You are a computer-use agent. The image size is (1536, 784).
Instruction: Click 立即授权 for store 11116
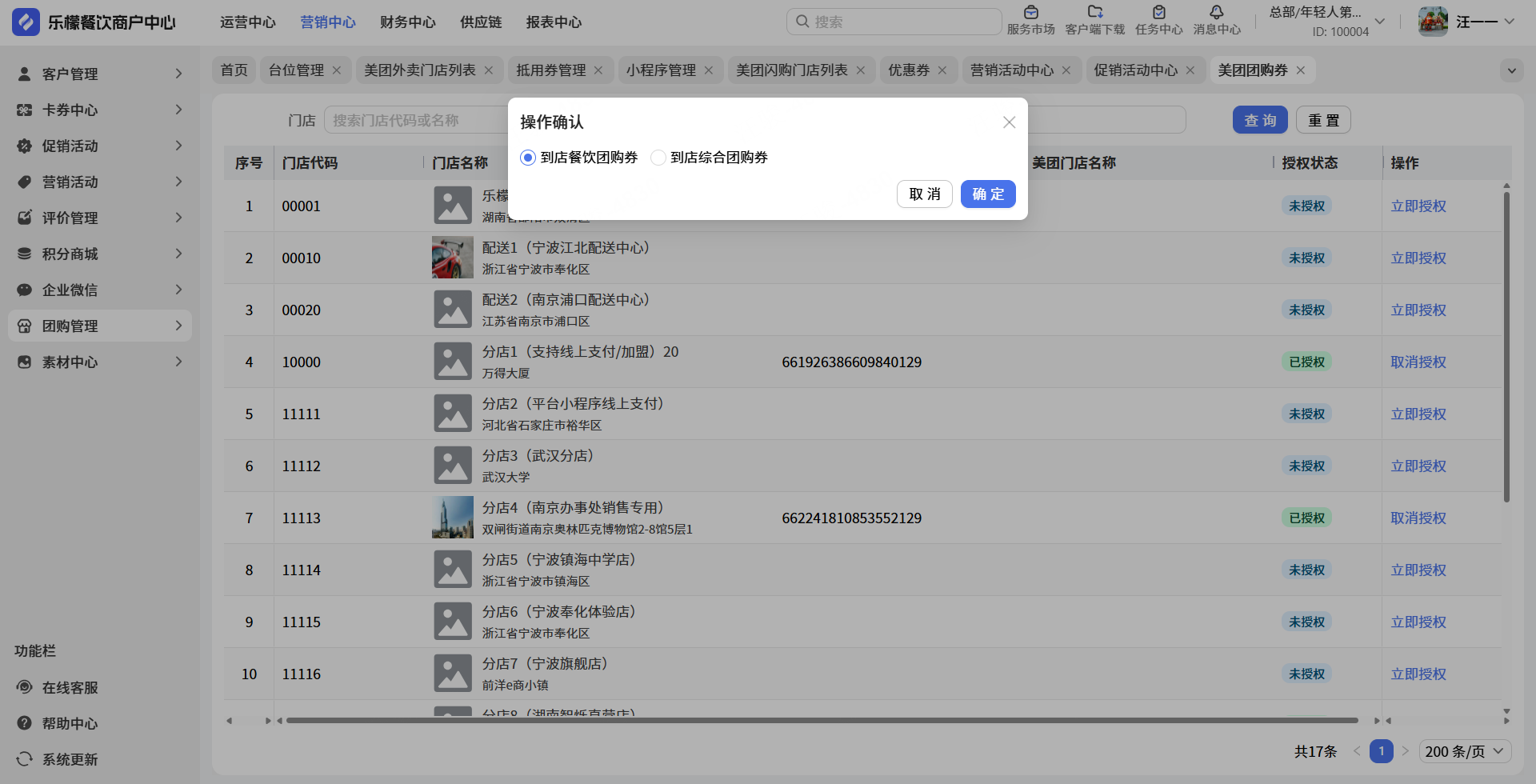[x=1418, y=674]
